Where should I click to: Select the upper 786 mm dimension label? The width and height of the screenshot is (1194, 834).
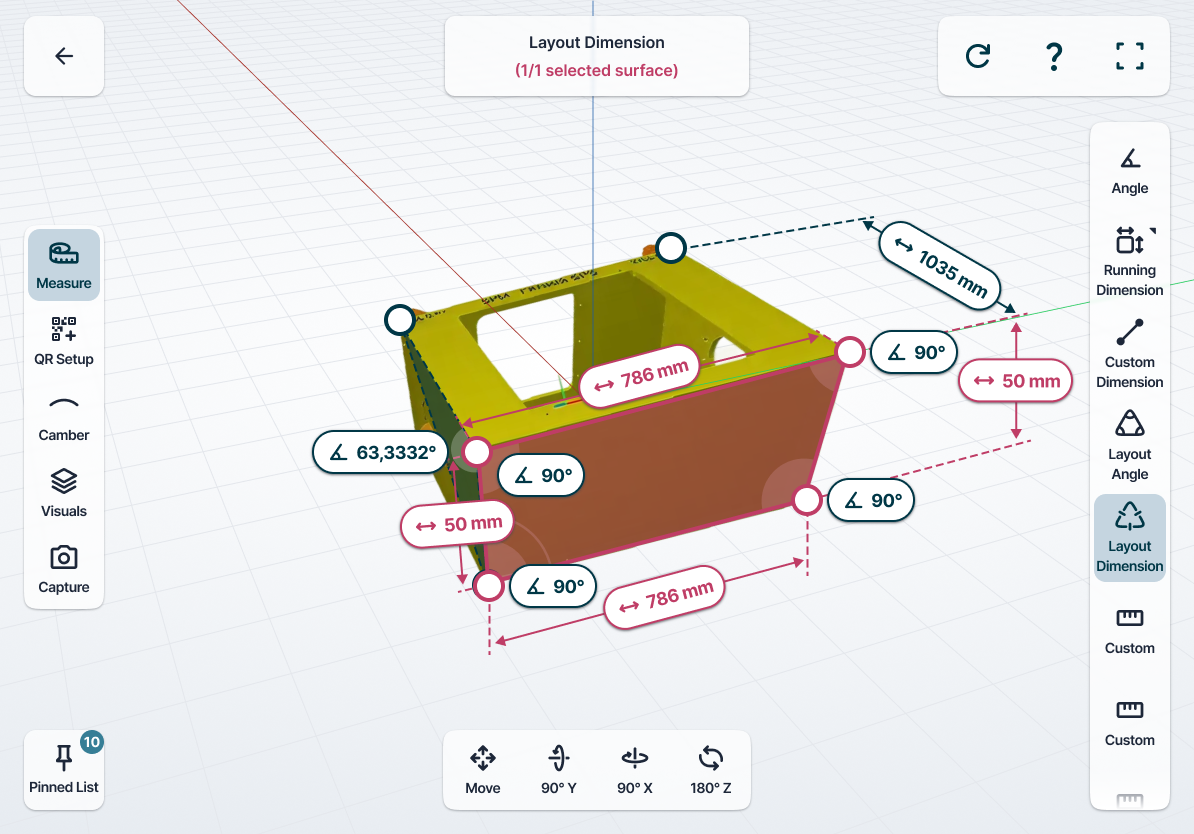(x=640, y=378)
